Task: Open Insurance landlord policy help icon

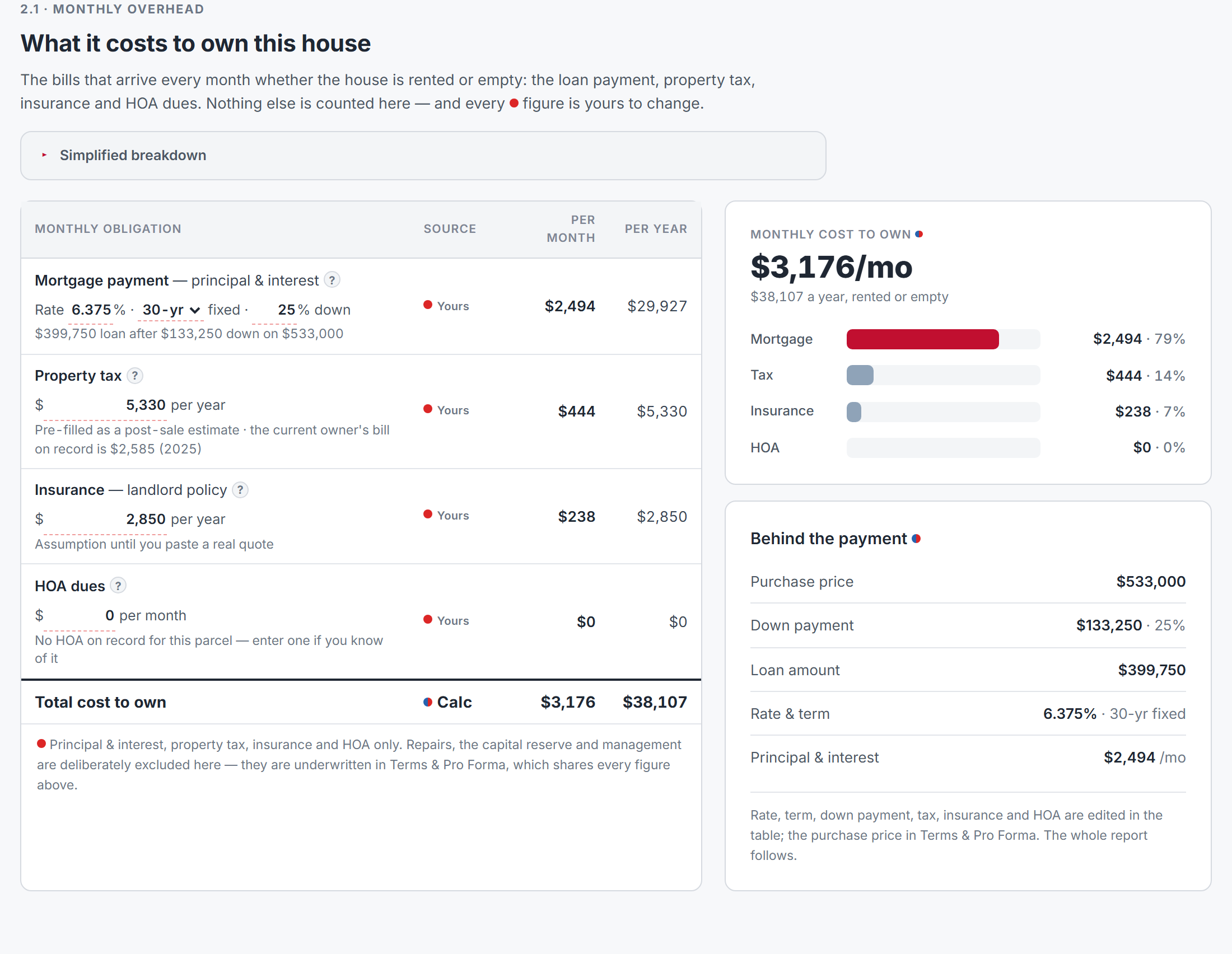Action: 240,490
